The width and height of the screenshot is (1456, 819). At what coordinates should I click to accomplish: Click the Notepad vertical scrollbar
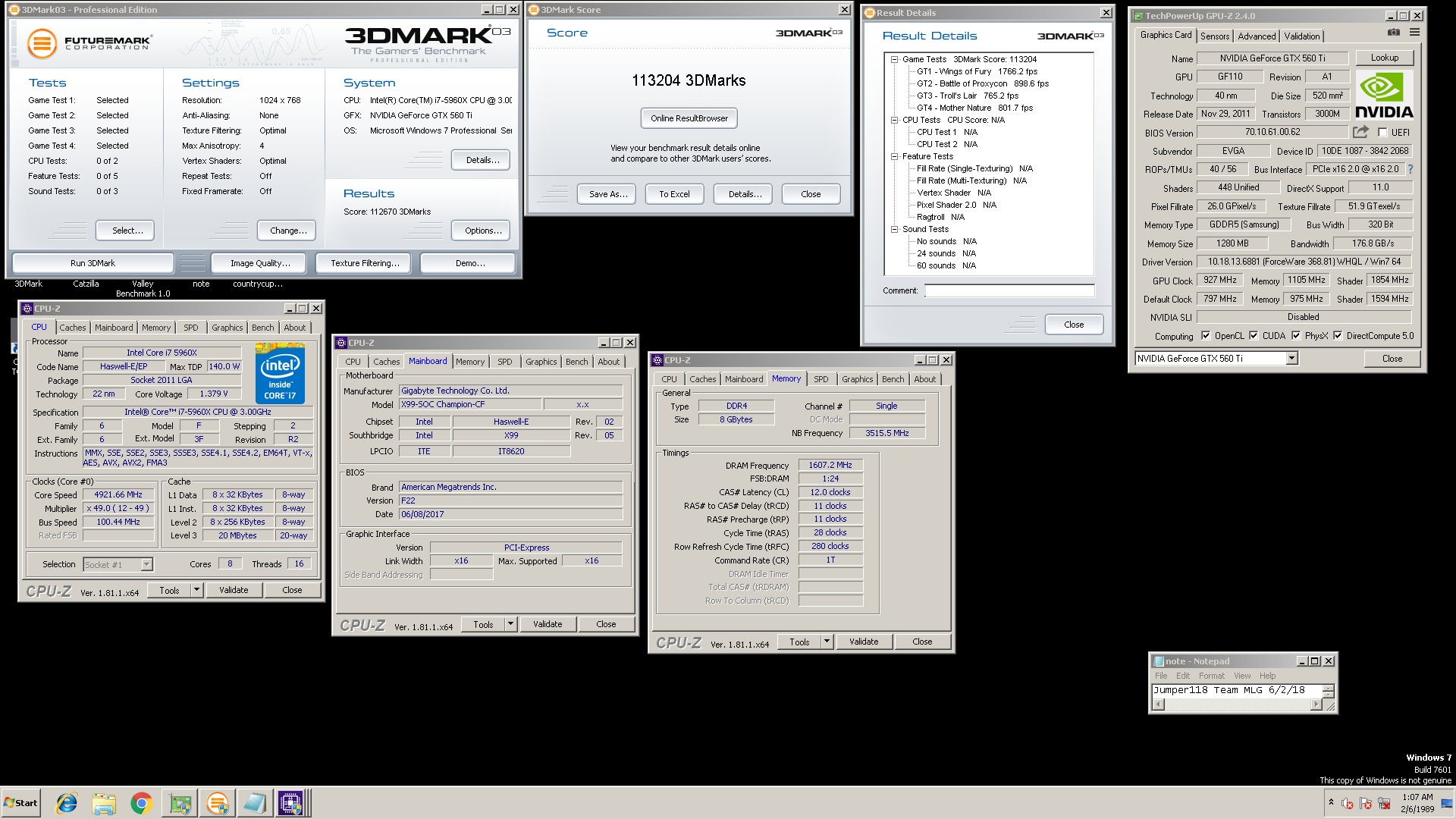tap(1328, 691)
